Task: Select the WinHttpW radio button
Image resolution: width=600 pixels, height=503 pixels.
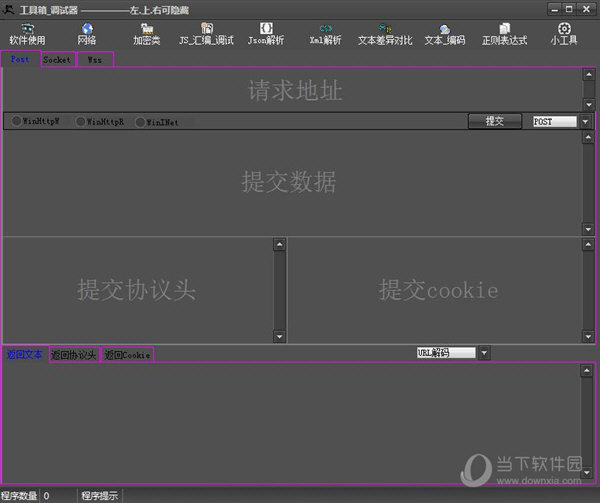Action: [17, 122]
